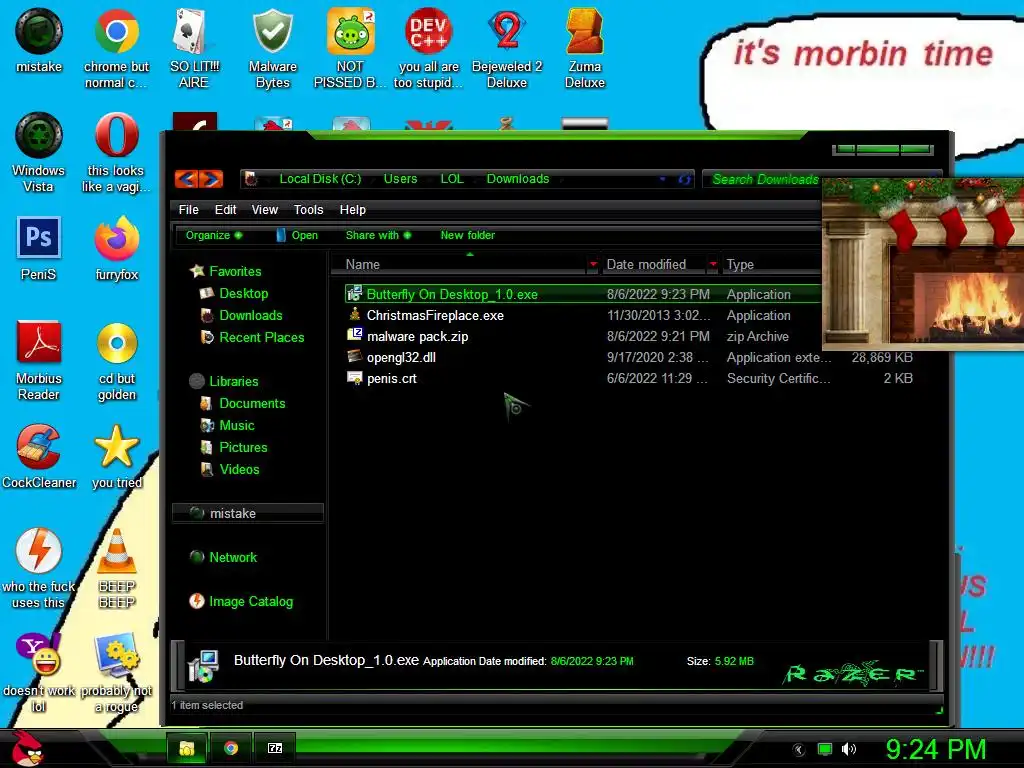1024x768 pixels.
Task: Go back with the orange left arrow
Action: coord(187,178)
